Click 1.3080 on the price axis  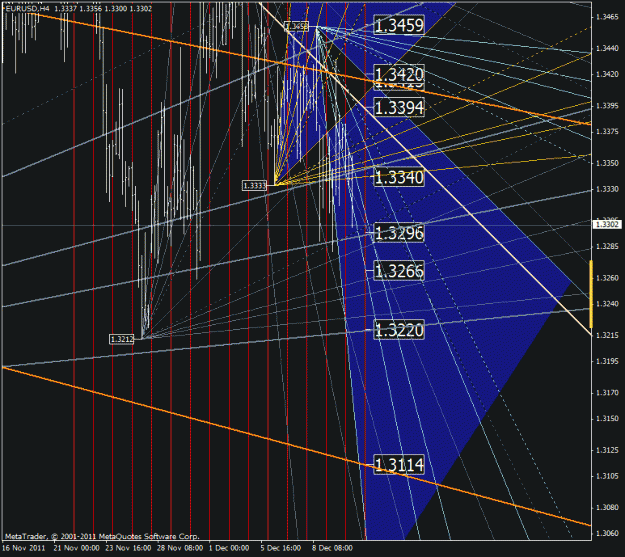(607, 508)
